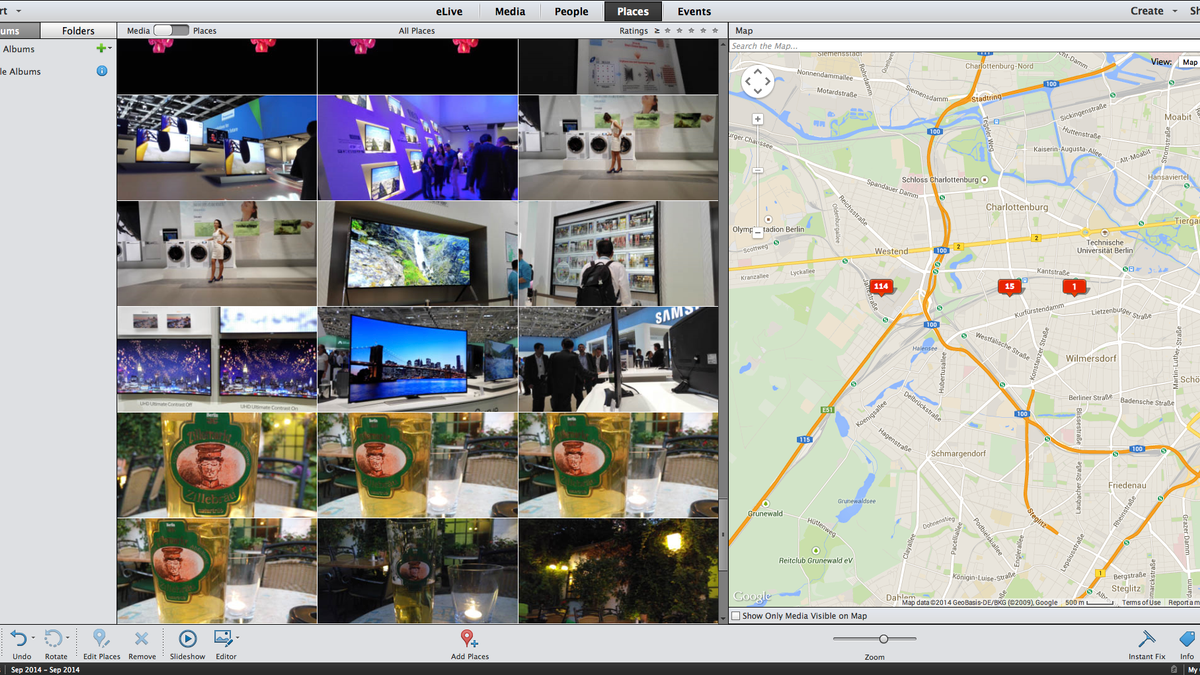Expand the green add album menu
Viewport: 1200px width, 675px height.
102,48
